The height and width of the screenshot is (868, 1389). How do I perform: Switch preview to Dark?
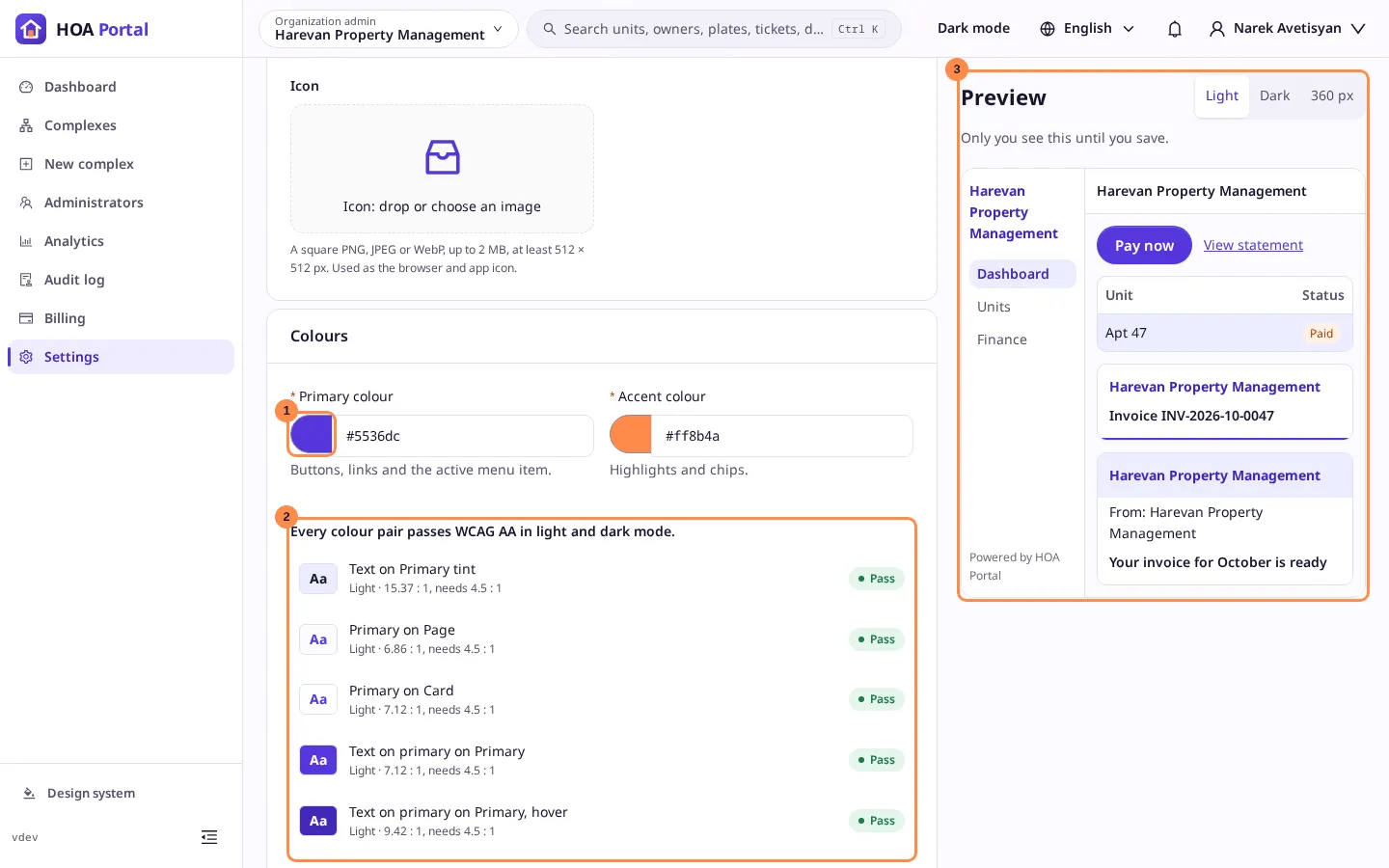click(x=1274, y=95)
